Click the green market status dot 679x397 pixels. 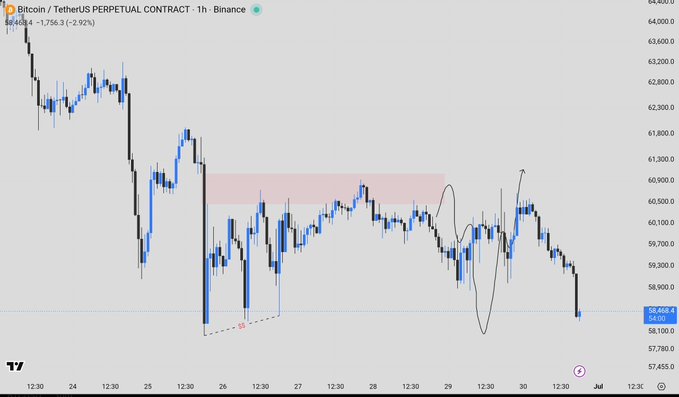pos(256,10)
